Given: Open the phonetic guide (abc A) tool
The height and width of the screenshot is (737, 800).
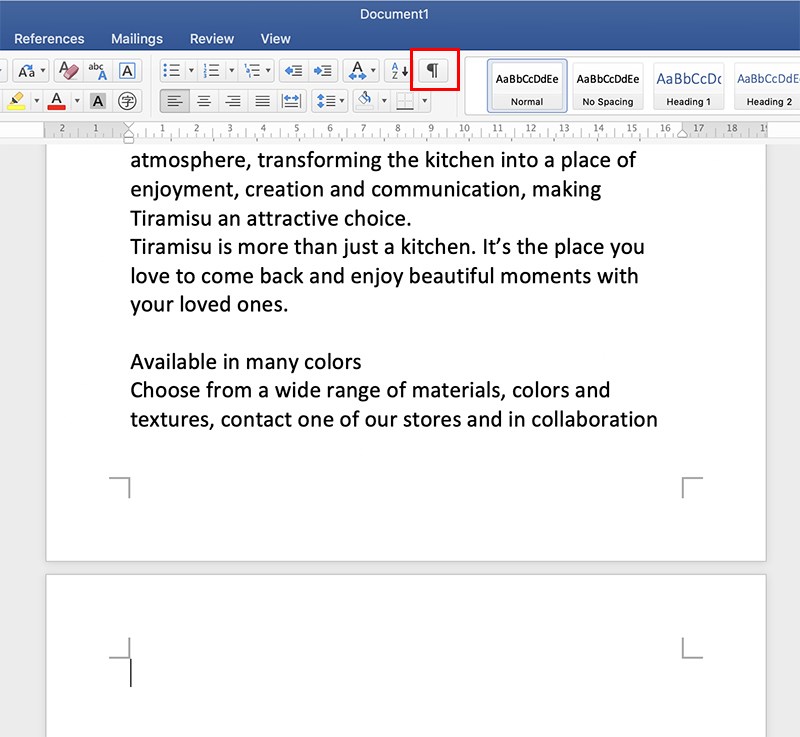Looking at the screenshot, I should (x=97, y=70).
